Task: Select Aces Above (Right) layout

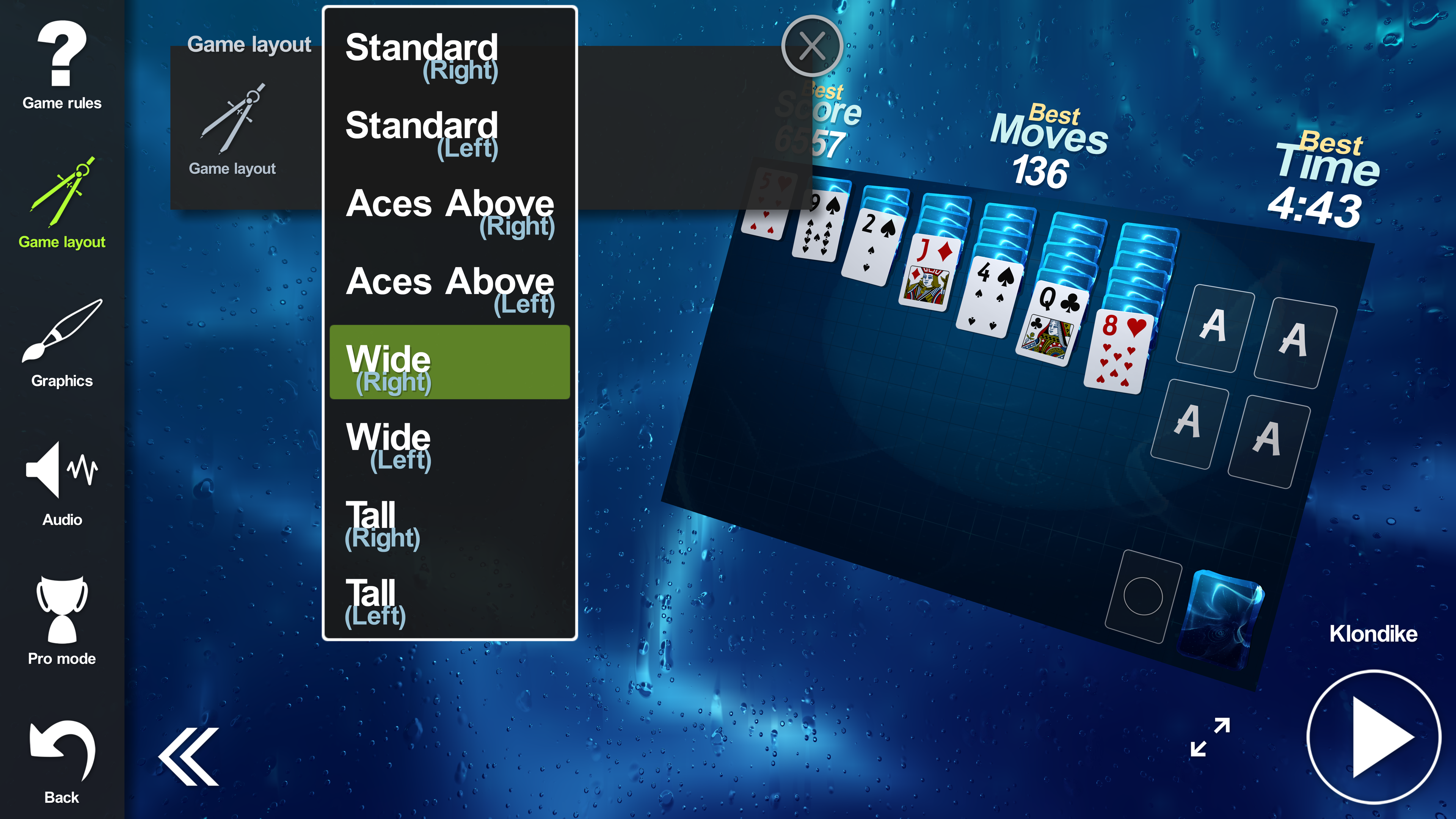Action: coord(449,212)
